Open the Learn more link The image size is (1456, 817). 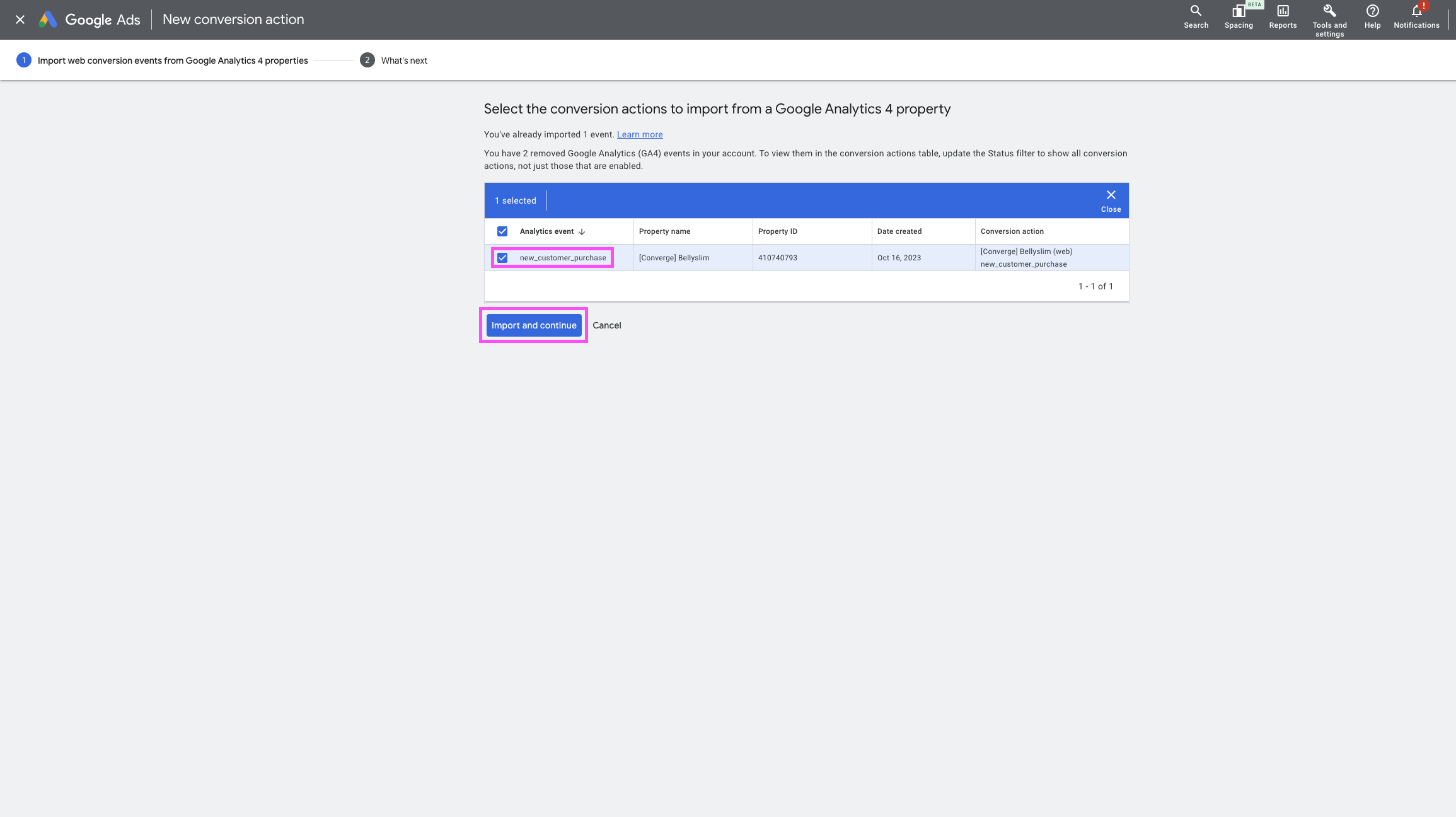point(639,134)
